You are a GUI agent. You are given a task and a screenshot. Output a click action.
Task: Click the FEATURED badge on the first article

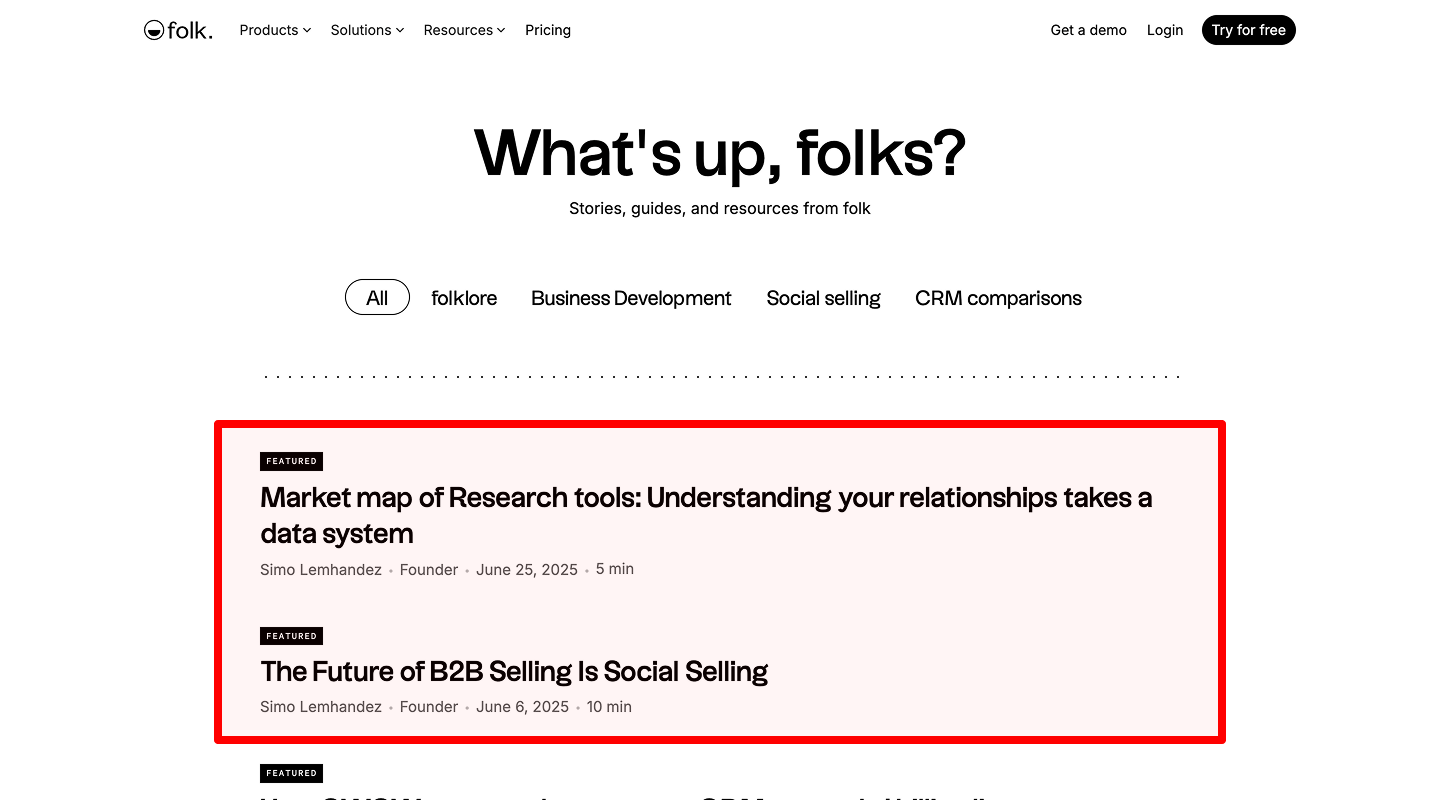(291, 461)
